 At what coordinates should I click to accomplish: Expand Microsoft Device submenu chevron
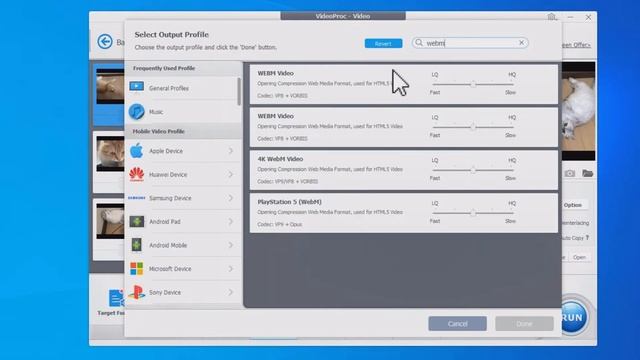[231, 269]
